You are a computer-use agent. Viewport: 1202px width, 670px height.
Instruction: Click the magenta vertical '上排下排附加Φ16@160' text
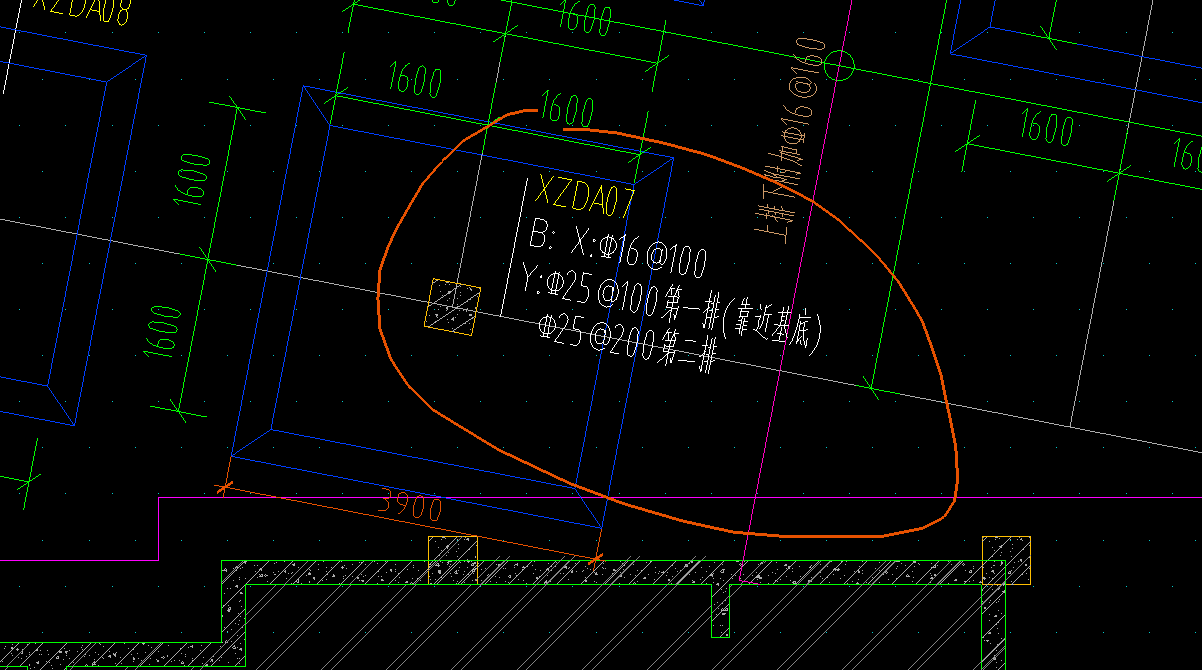coord(793,140)
